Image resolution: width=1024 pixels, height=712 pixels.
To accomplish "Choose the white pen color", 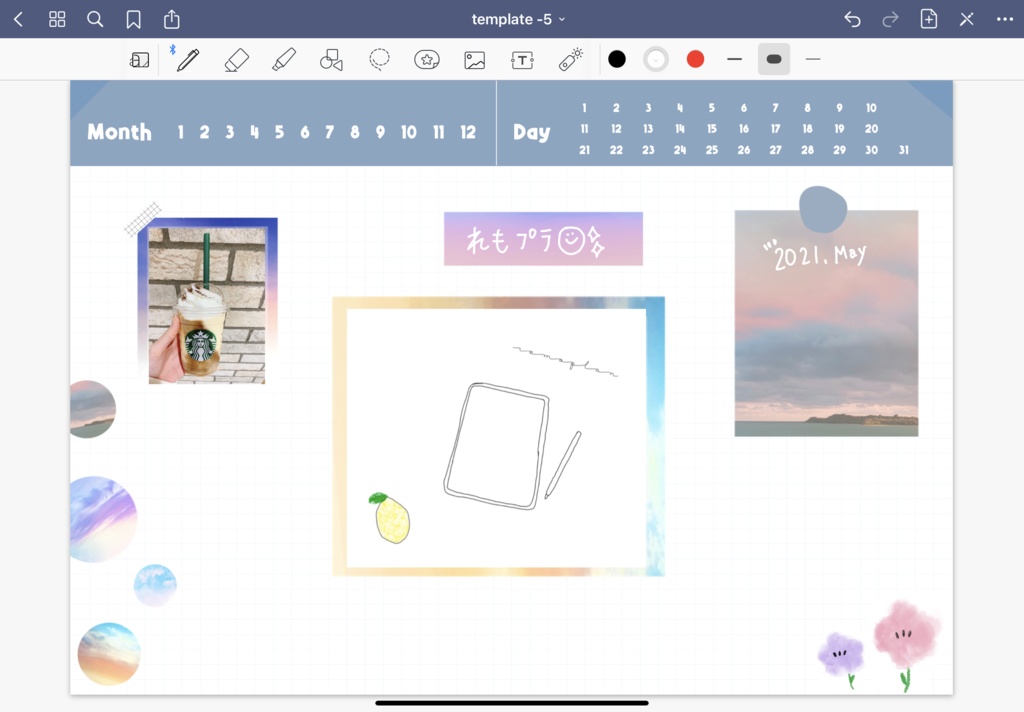I will (656, 59).
